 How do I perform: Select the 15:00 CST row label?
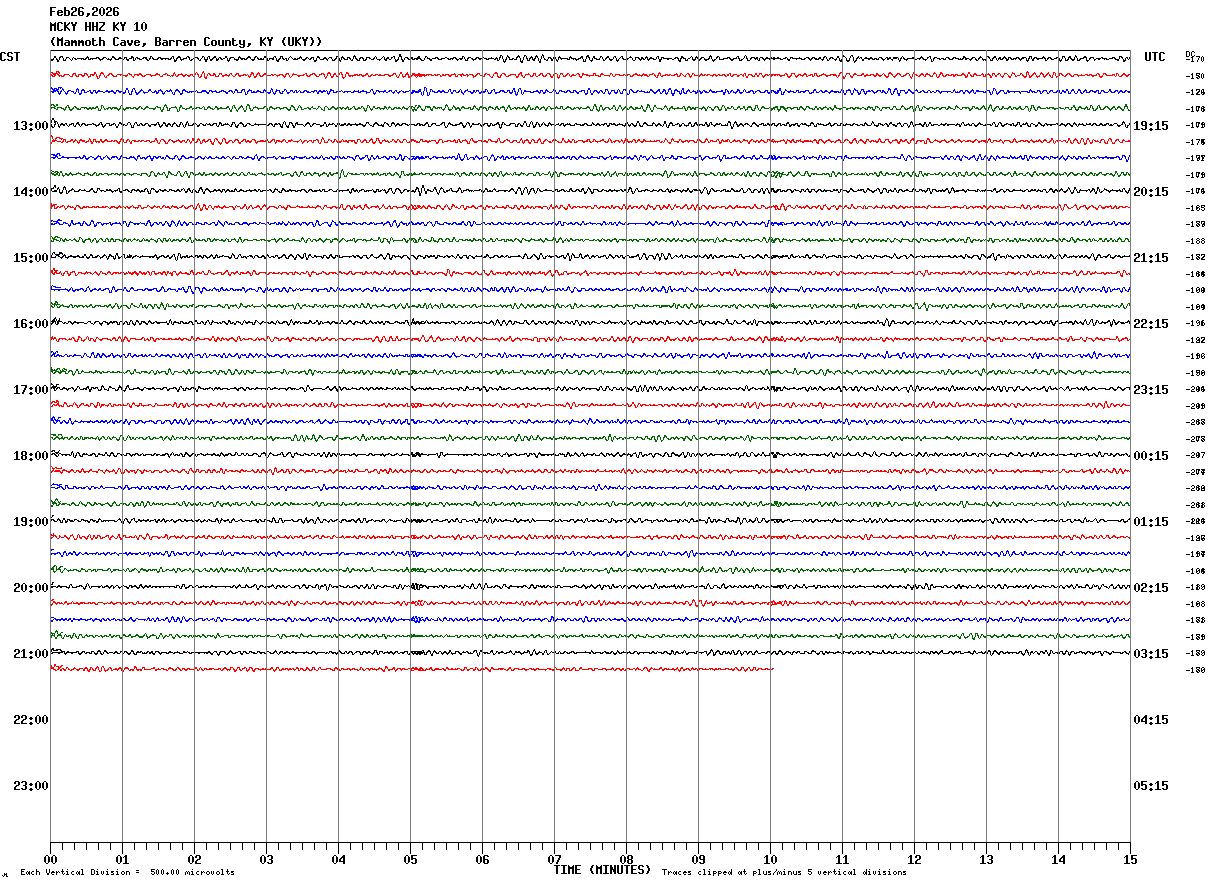click(31, 258)
